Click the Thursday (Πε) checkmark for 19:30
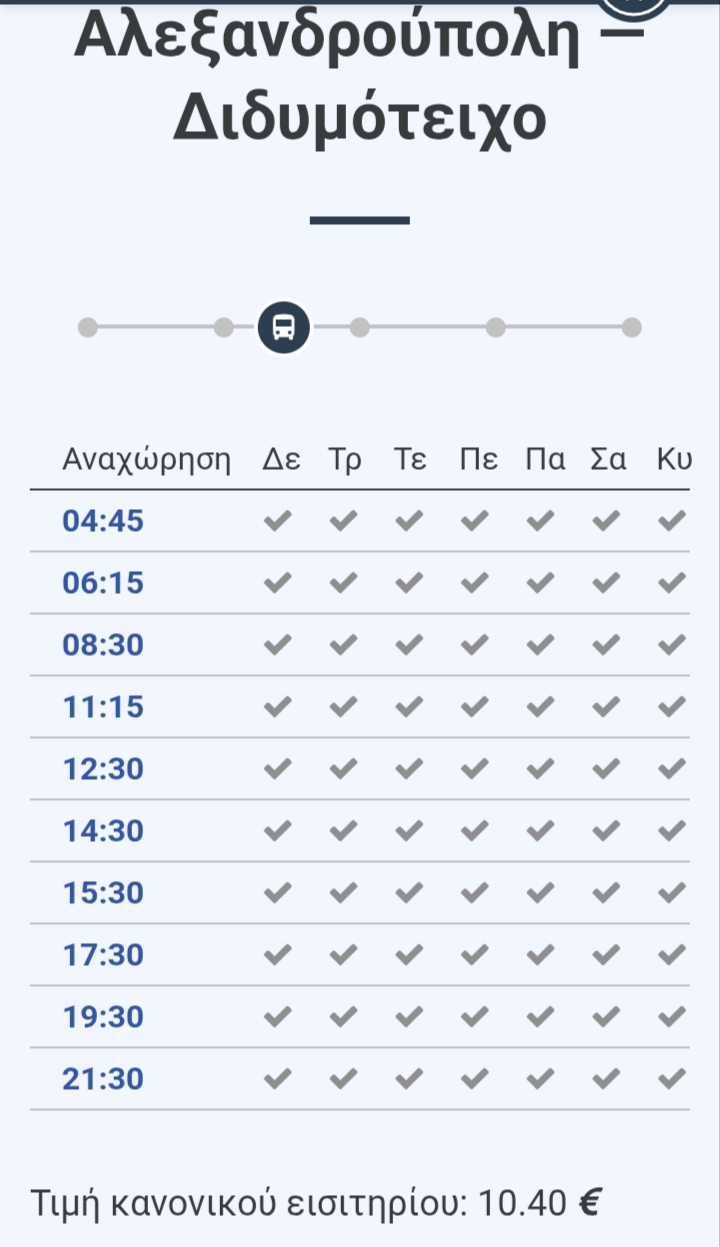The image size is (720, 1247). pos(475,1017)
